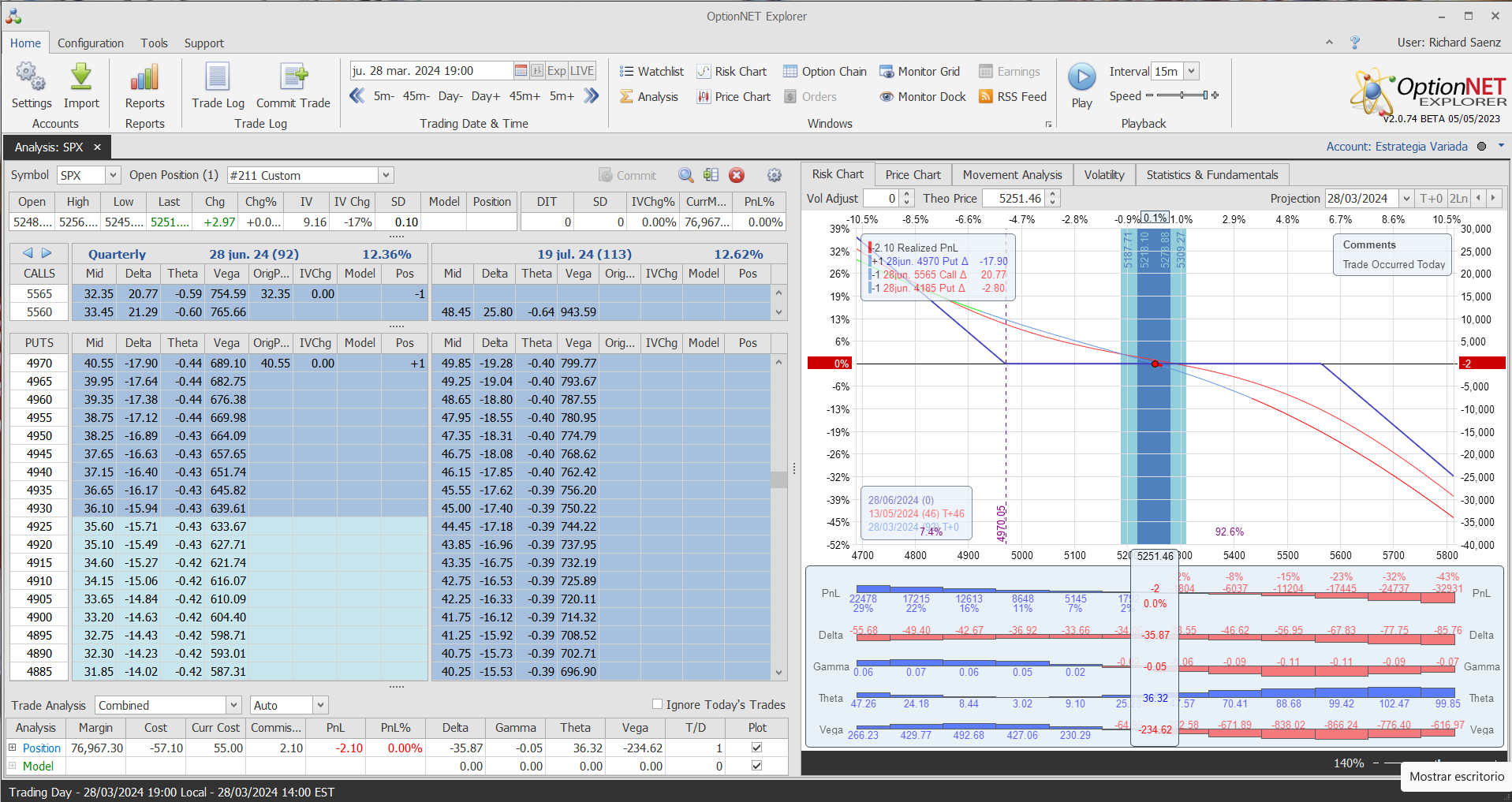
Task: Click the Import download icon
Action: 81,78
